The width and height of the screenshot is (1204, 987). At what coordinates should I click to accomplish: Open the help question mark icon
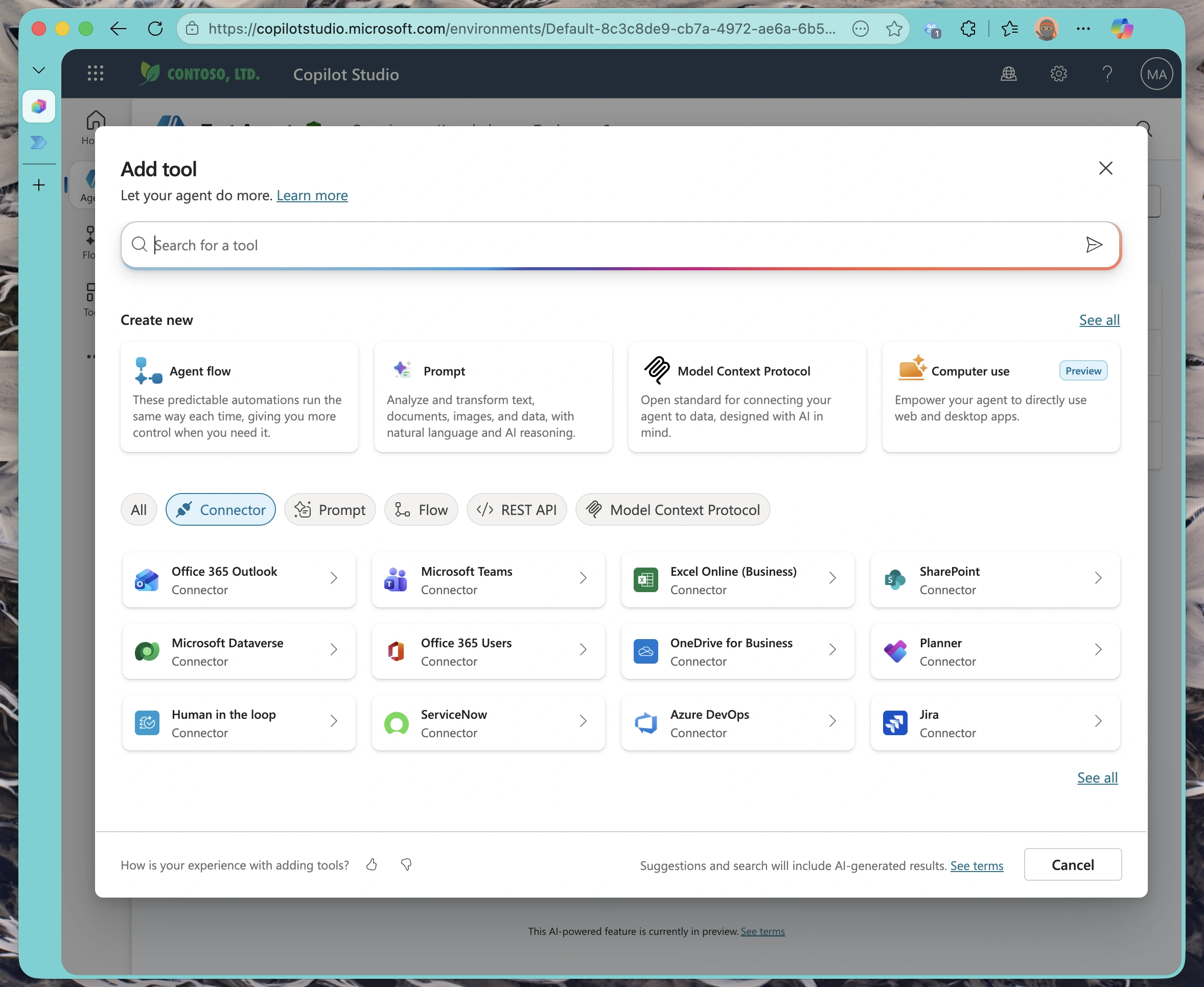tap(1107, 74)
